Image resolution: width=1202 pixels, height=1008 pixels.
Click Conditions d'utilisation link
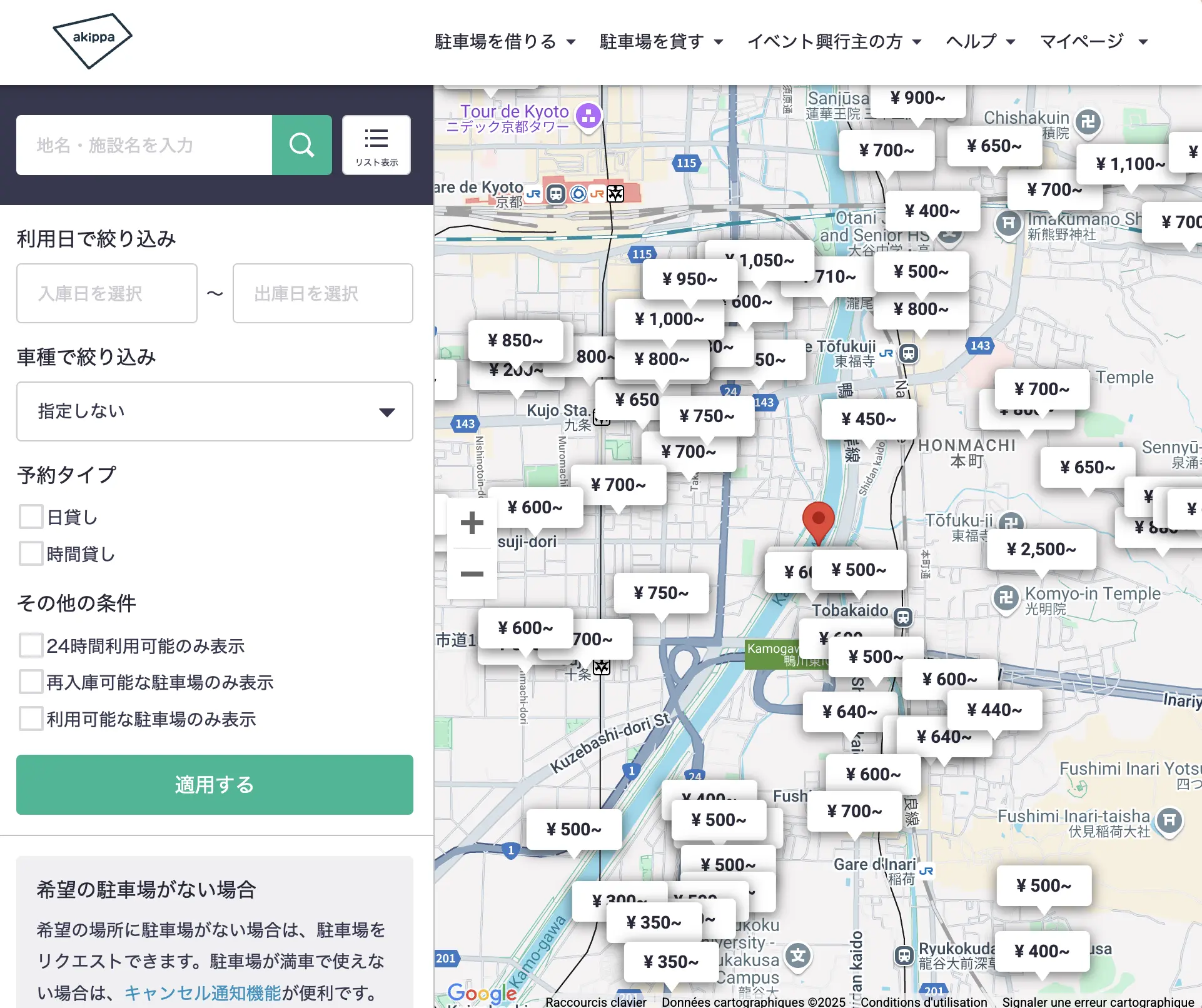tap(924, 1002)
